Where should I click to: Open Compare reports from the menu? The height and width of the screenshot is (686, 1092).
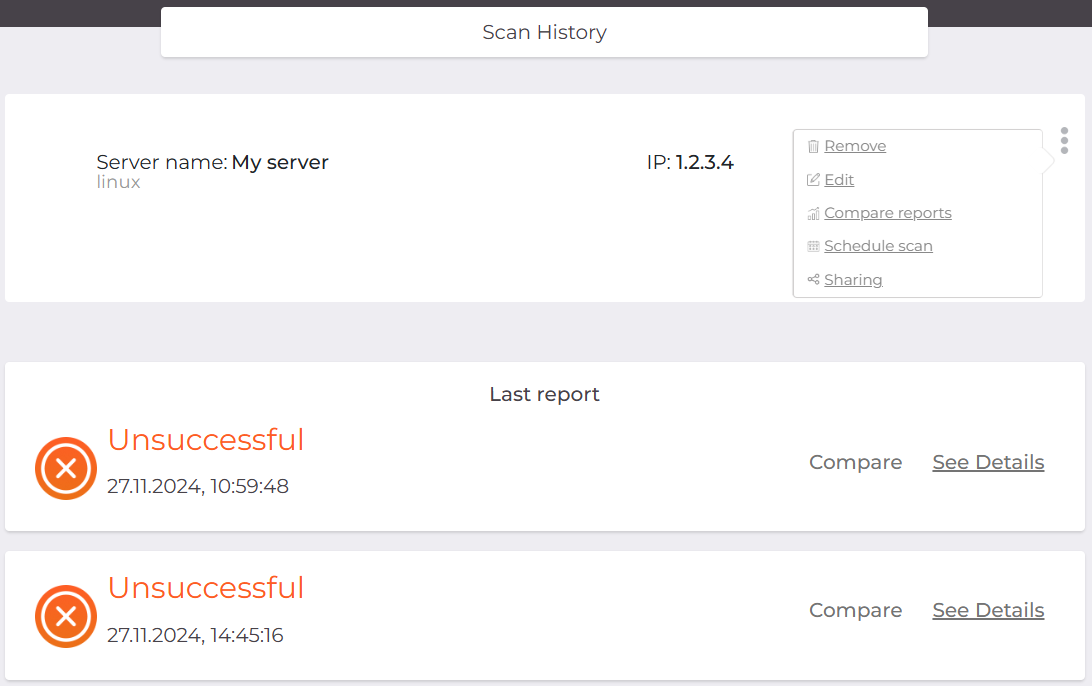coord(887,213)
